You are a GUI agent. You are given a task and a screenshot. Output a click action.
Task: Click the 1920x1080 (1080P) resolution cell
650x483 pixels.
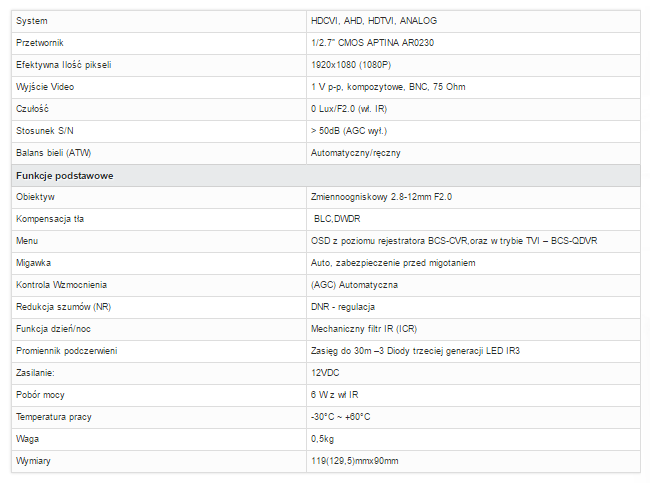click(473, 65)
